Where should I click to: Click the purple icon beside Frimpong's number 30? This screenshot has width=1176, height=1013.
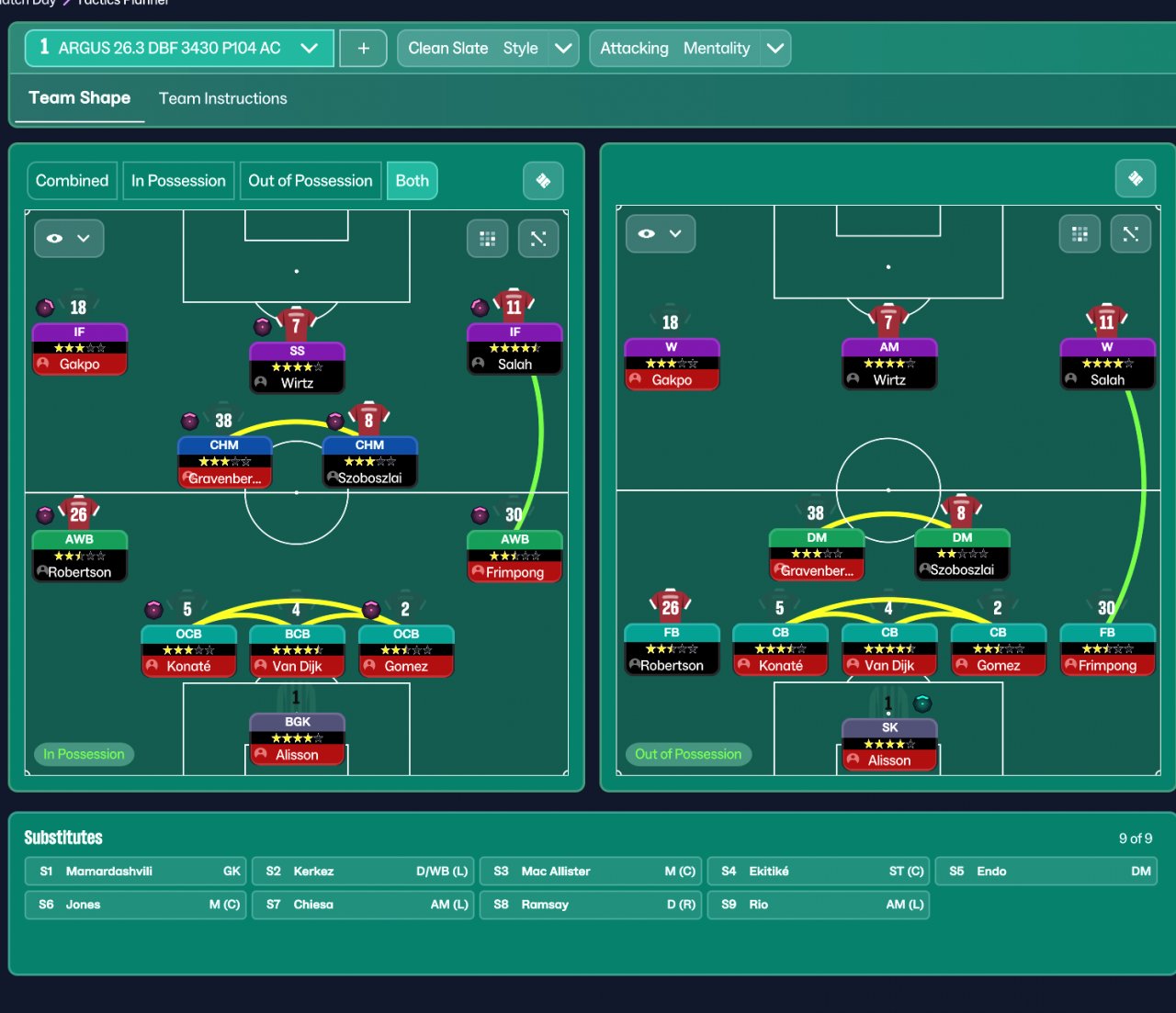(x=480, y=515)
